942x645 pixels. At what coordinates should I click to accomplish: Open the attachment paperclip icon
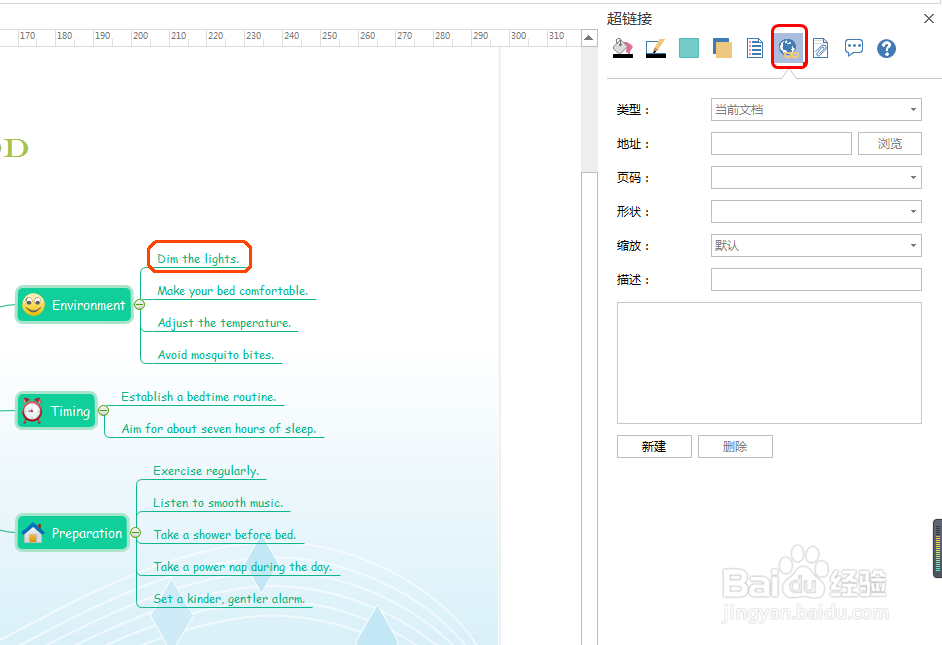[x=820, y=47]
